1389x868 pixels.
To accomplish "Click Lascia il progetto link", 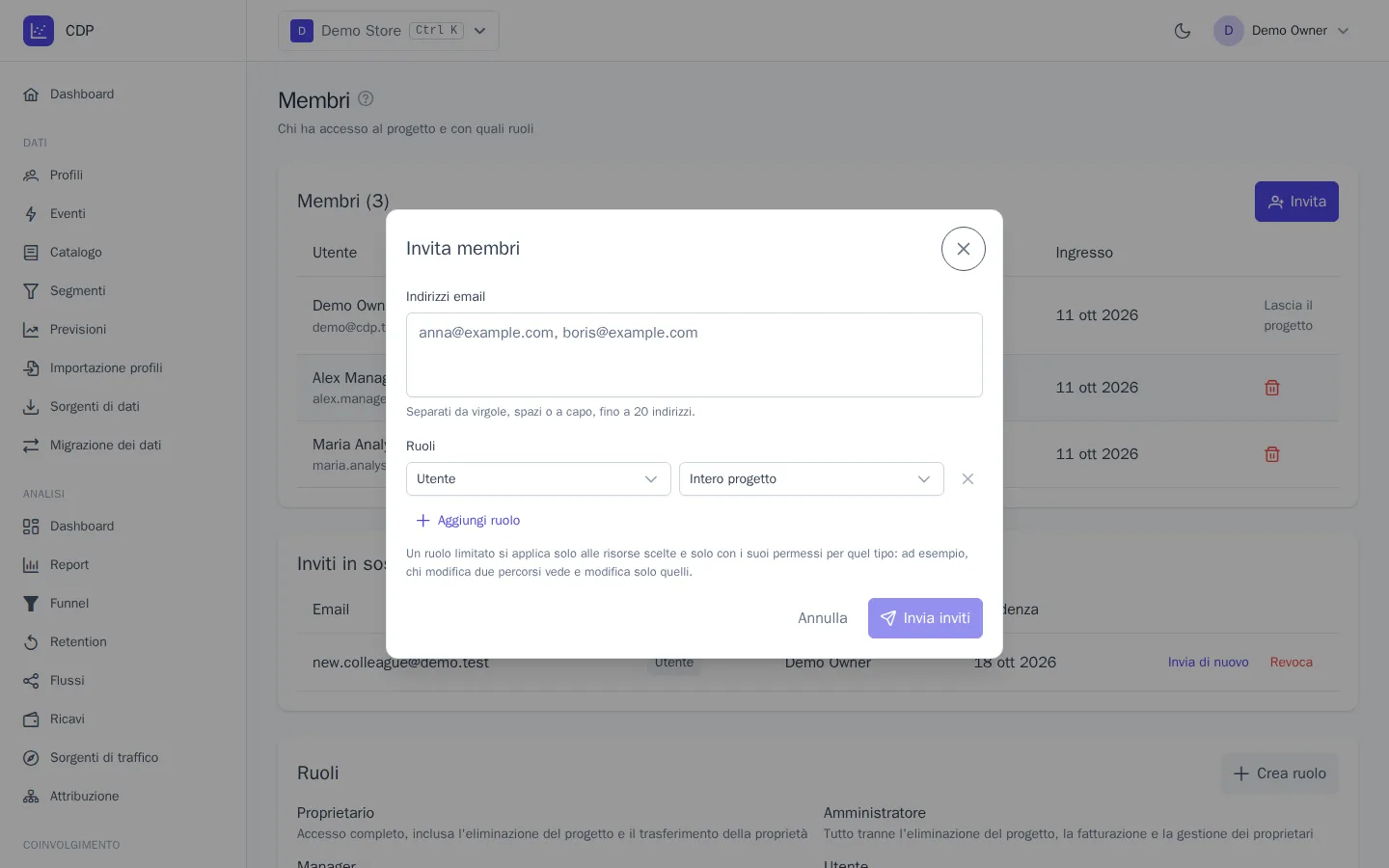I will tap(1289, 315).
